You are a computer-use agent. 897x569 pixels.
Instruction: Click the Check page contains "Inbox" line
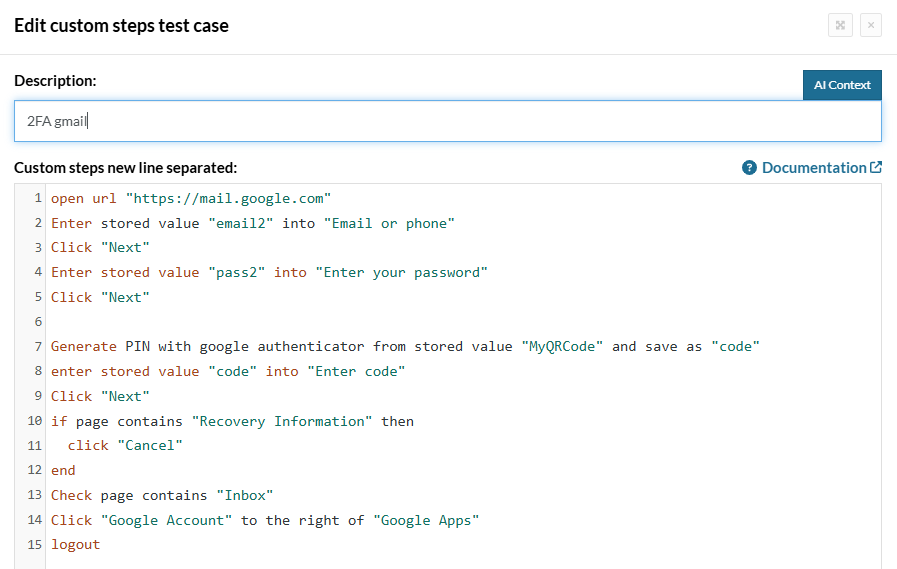(162, 496)
